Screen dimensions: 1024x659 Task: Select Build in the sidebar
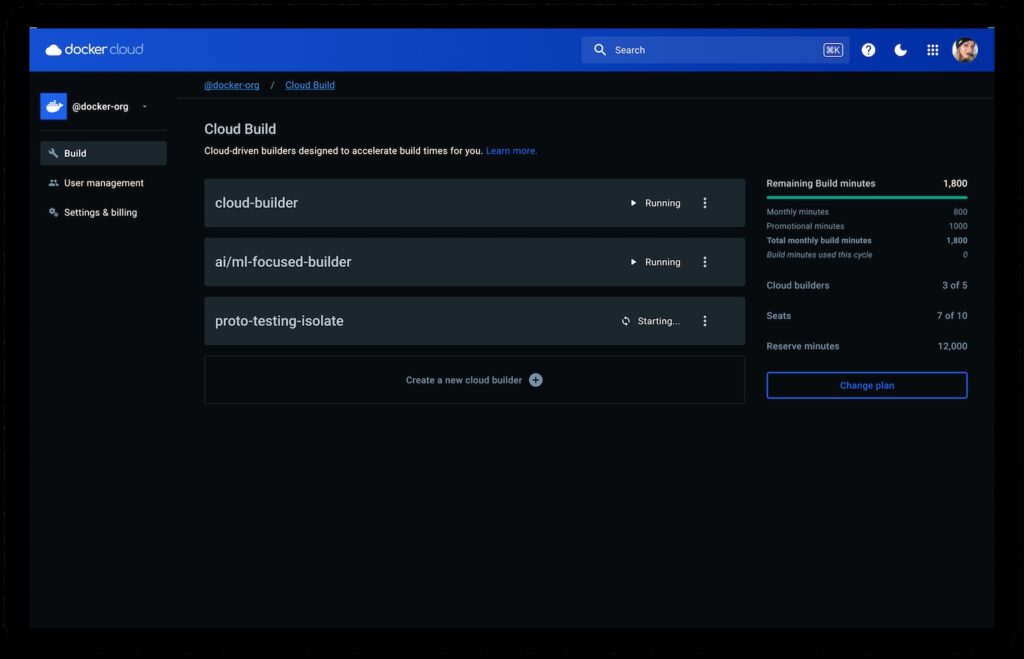click(x=103, y=153)
